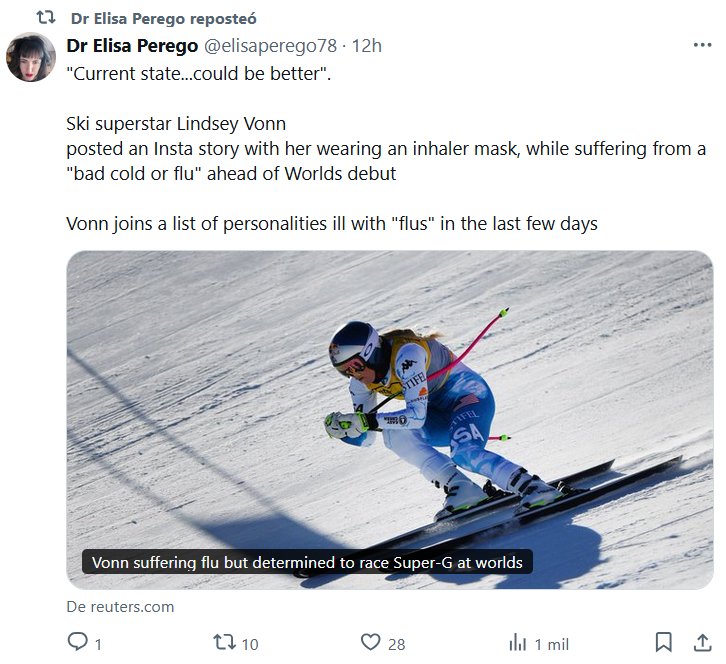This screenshot has width=726, height=664.
Task: Click the repost icon beside the 10 count
Action: pos(225,642)
